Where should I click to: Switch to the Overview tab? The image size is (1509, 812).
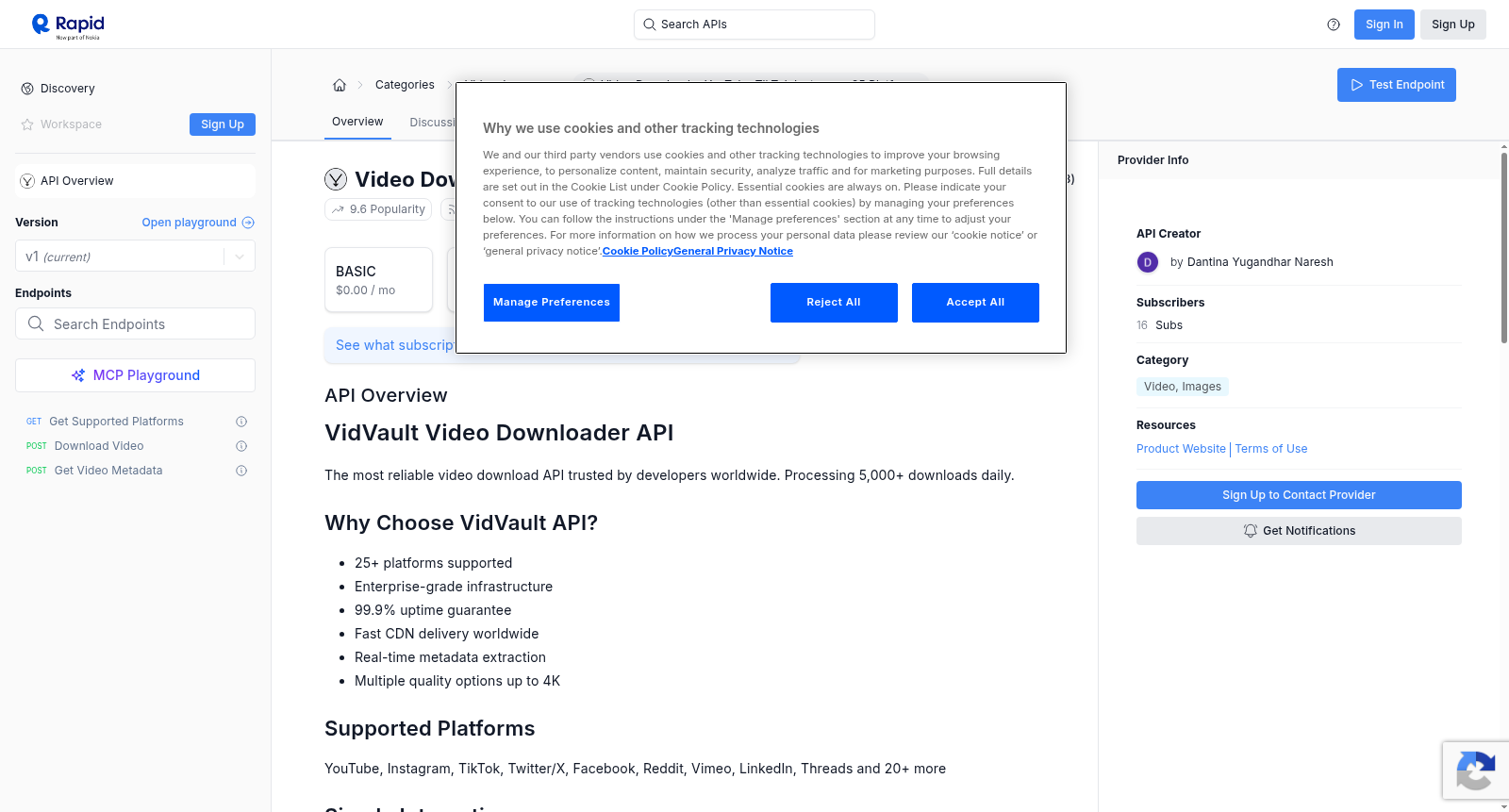coord(357,123)
